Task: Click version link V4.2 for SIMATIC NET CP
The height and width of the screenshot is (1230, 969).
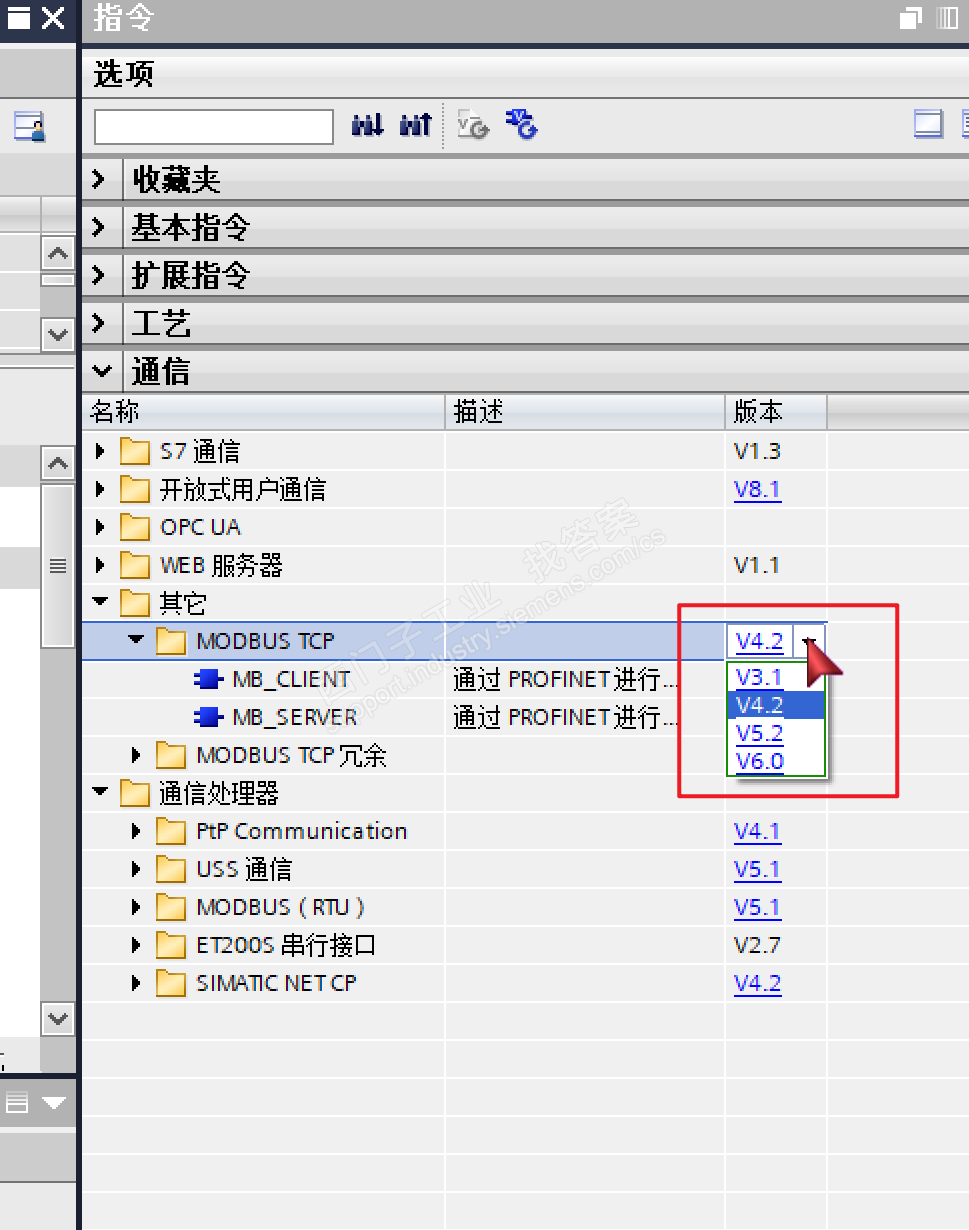Action: coord(757,983)
